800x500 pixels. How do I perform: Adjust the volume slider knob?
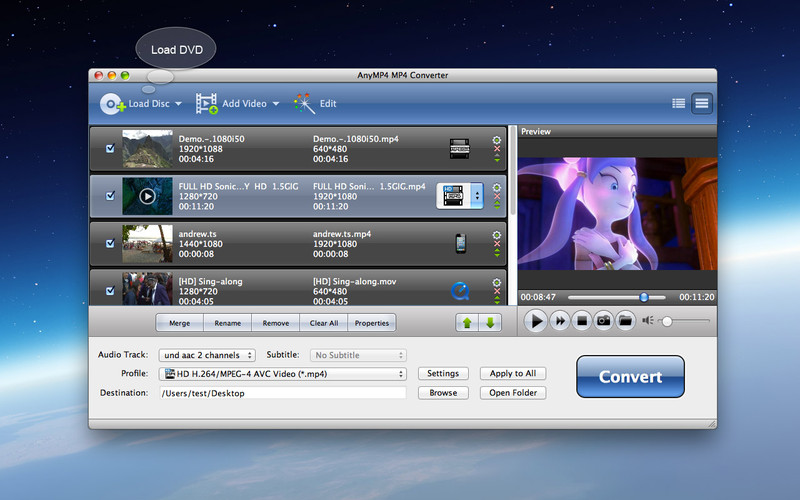[667, 321]
